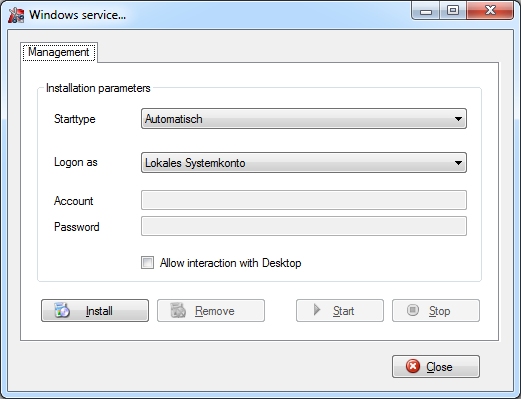The height and width of the screenshot is (399, 521).
Task: Maximize the Windows service window
Action: (453, 11)
